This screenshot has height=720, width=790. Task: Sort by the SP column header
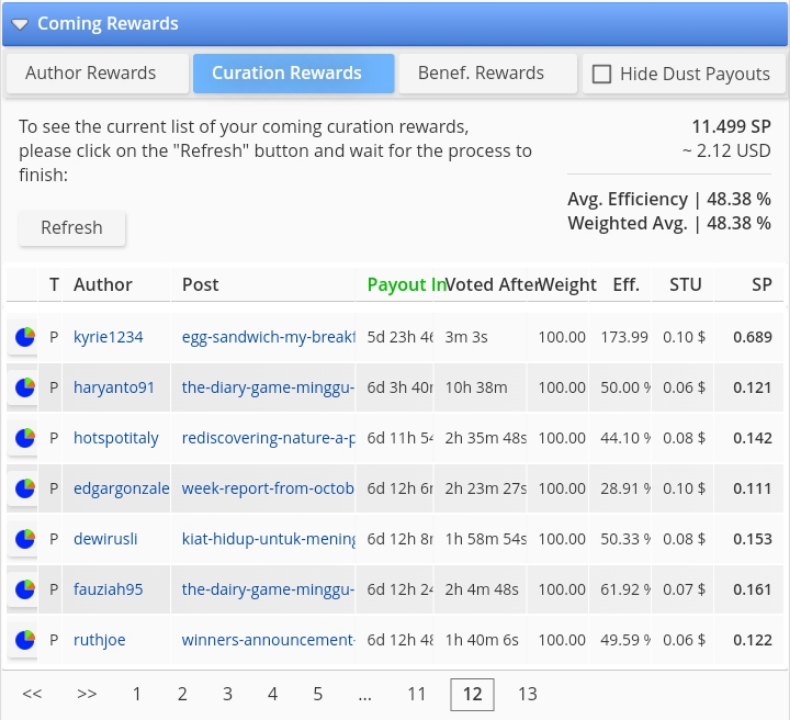click(x=761, y=285)
